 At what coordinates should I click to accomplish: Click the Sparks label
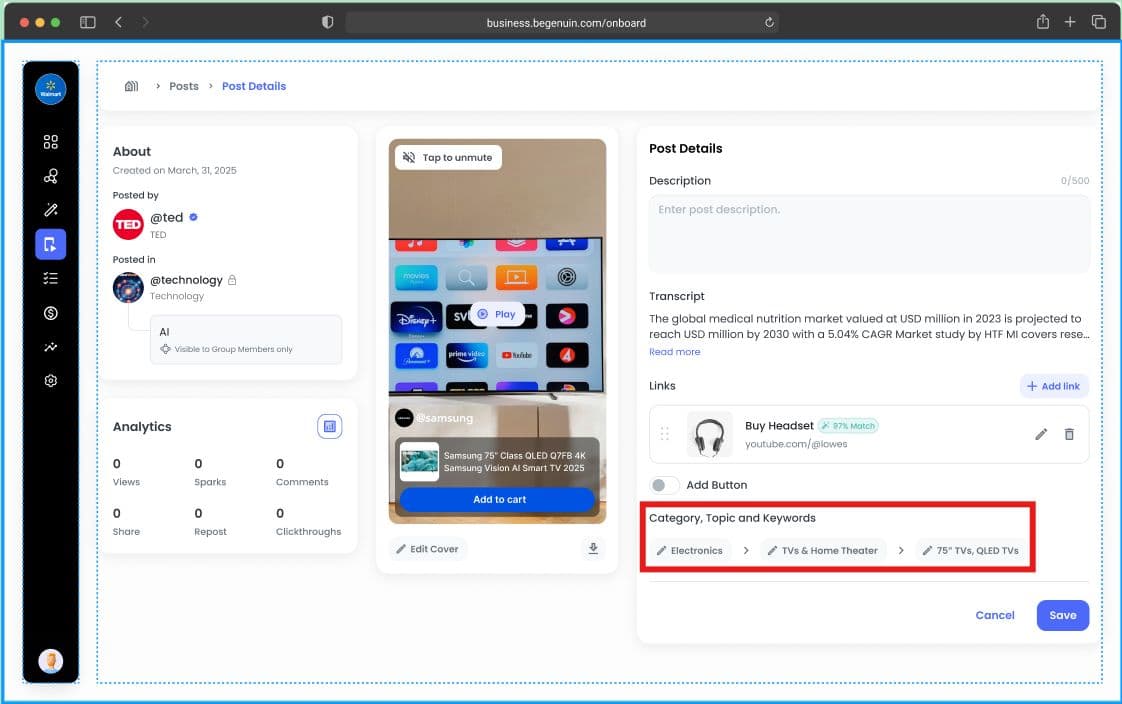tap(210, 482)
